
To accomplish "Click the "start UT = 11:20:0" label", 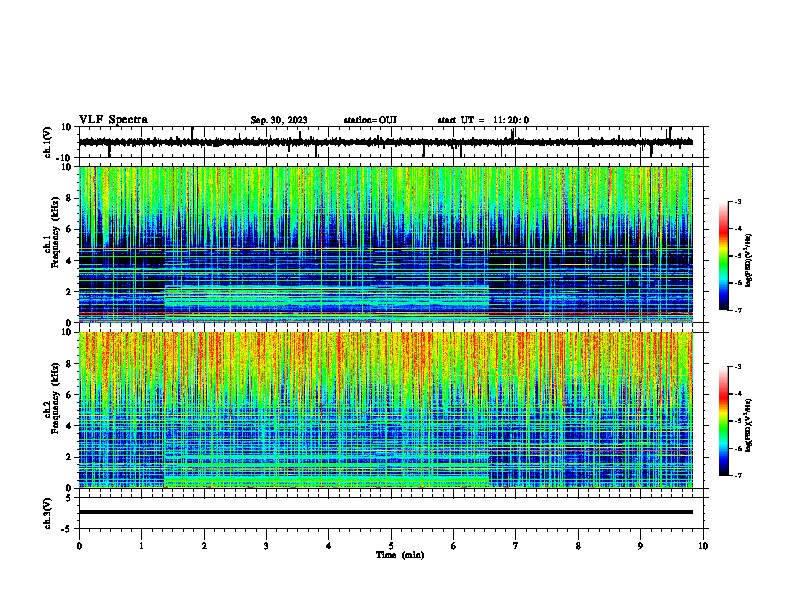I will (x=483, y=120).
